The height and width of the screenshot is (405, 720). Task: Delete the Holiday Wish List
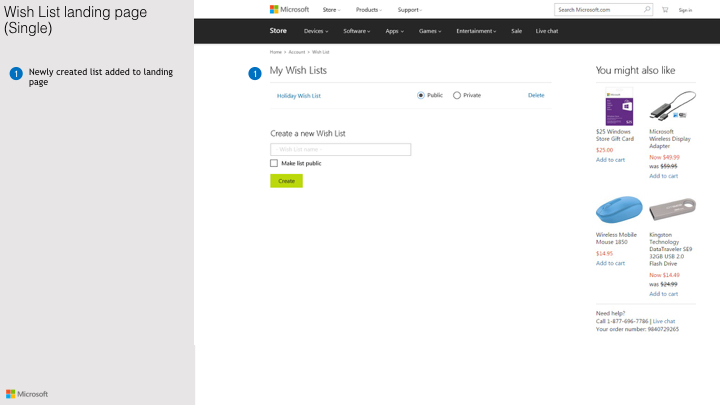coord(536,96)
